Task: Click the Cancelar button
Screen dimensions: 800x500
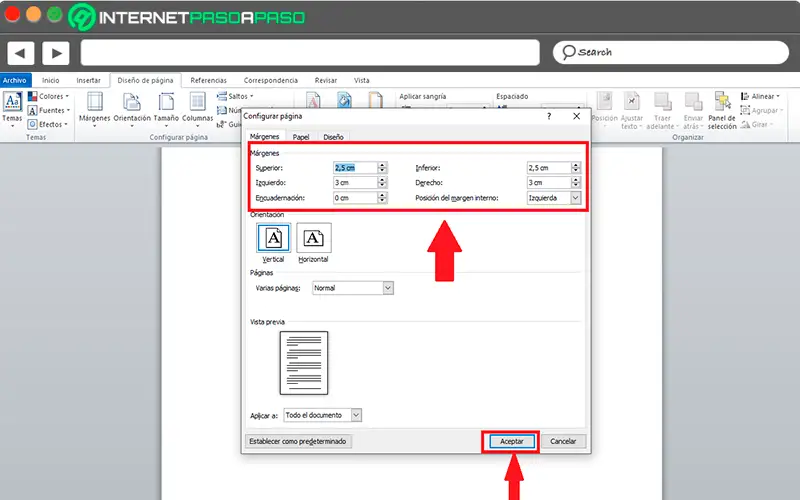Action: tap(563, 441)
